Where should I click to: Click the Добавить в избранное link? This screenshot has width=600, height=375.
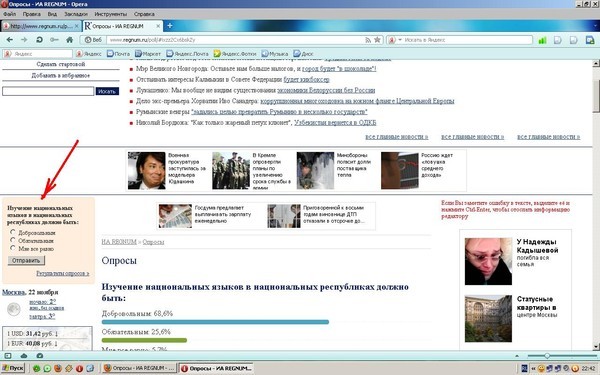coord(61,75)
